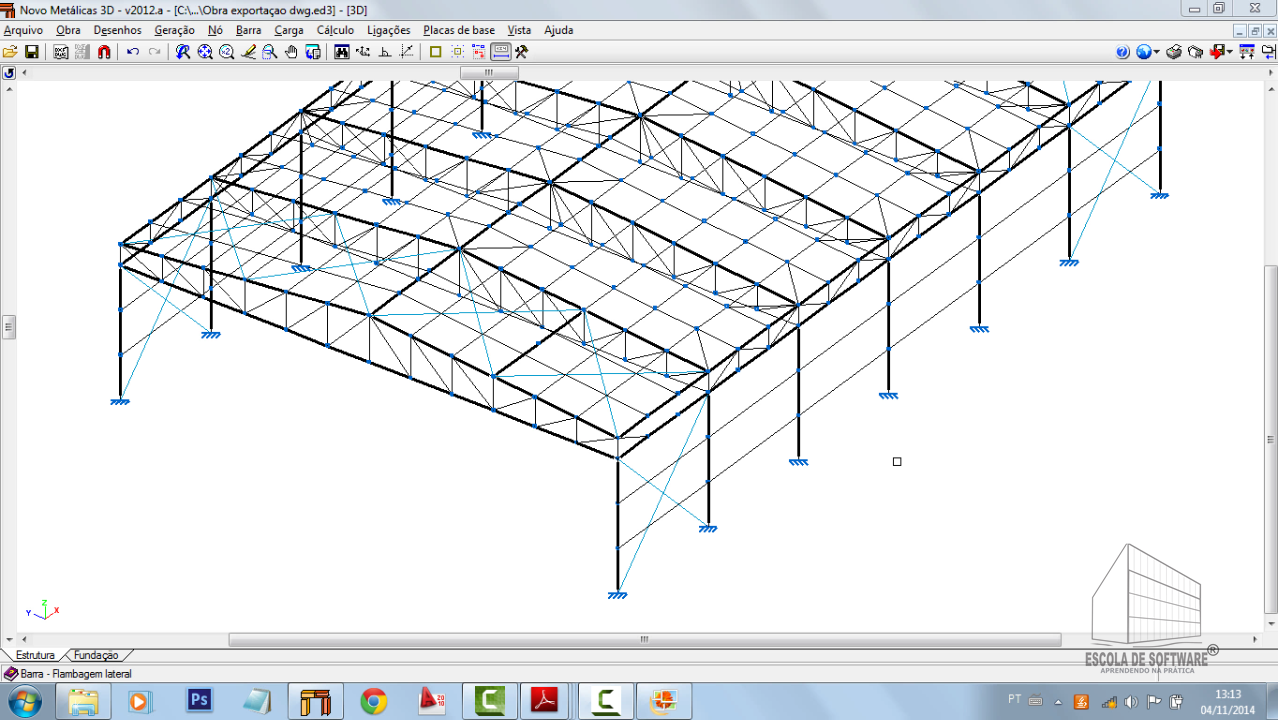Open help with the blue question mark
The width and height of the screenshot is (1278, 720).
[x=1123, y=52]
